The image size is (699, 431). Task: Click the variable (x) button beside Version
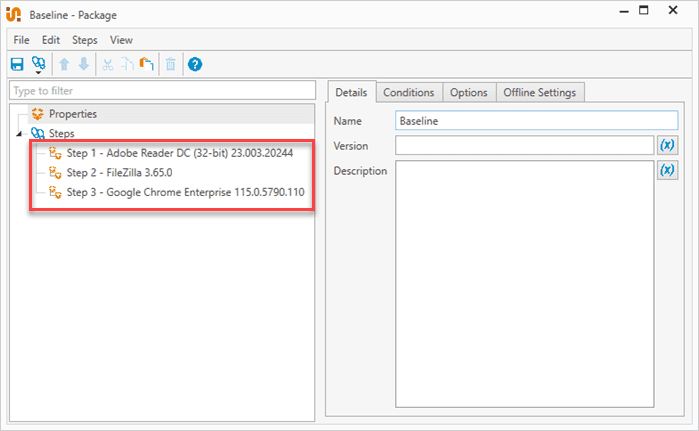pyautogui.click(x=667, y=145)
